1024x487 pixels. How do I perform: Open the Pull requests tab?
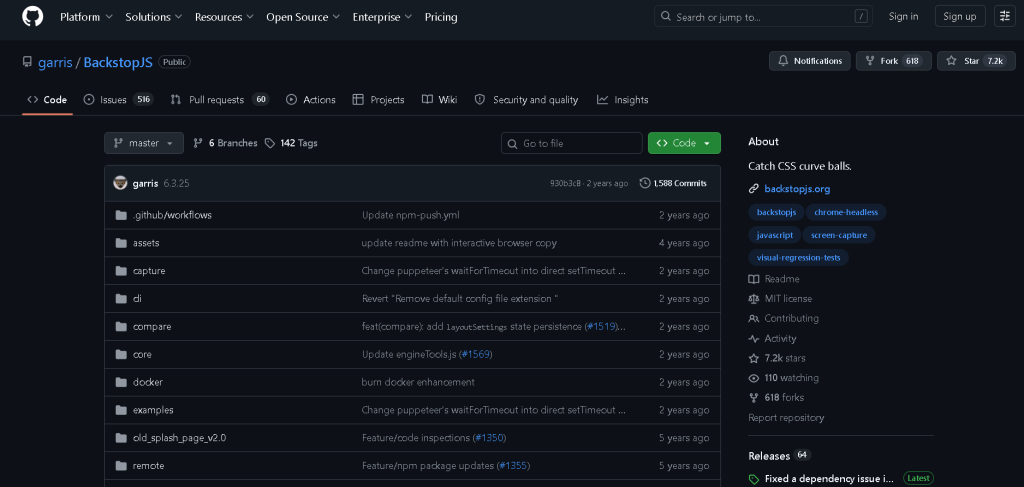pyautogui.click(x=219, y=100)
